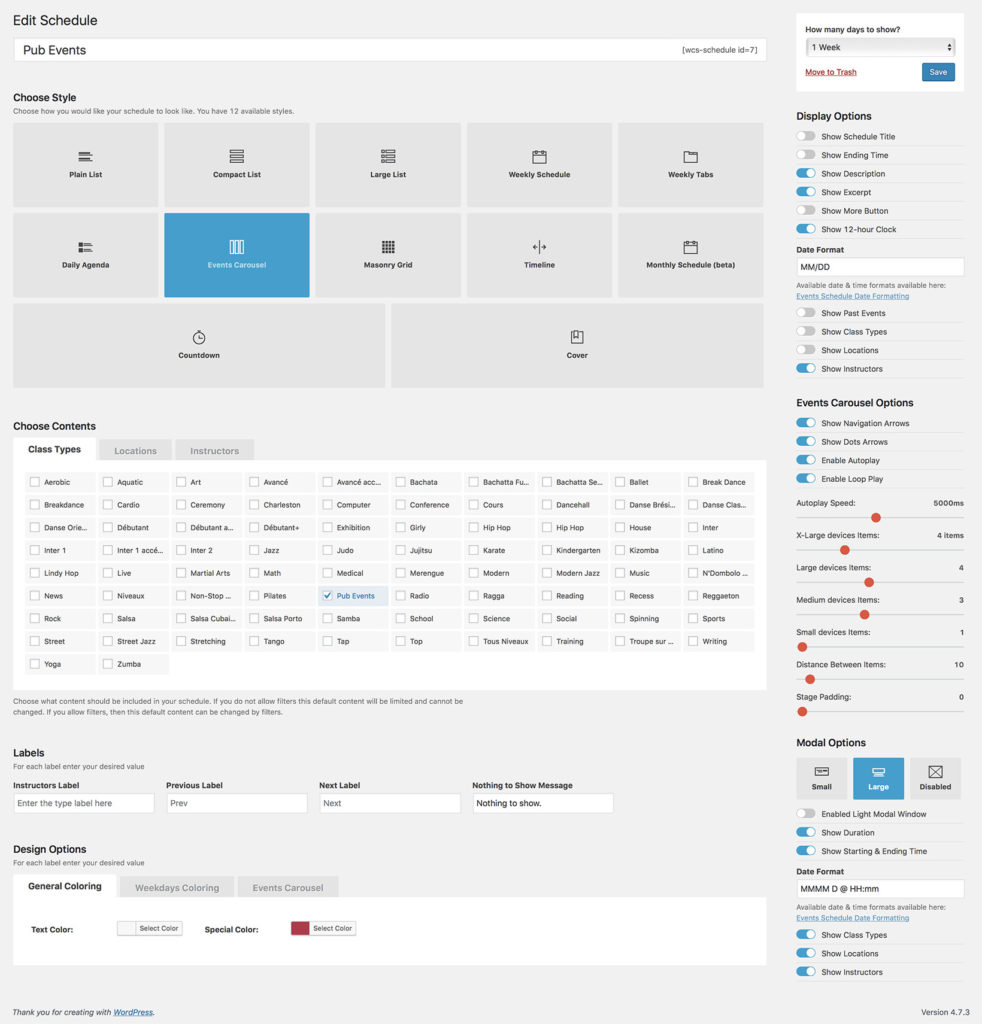Choose the Compact List style icon
The image size is (982, 1024).
click(x=236, y=157)
